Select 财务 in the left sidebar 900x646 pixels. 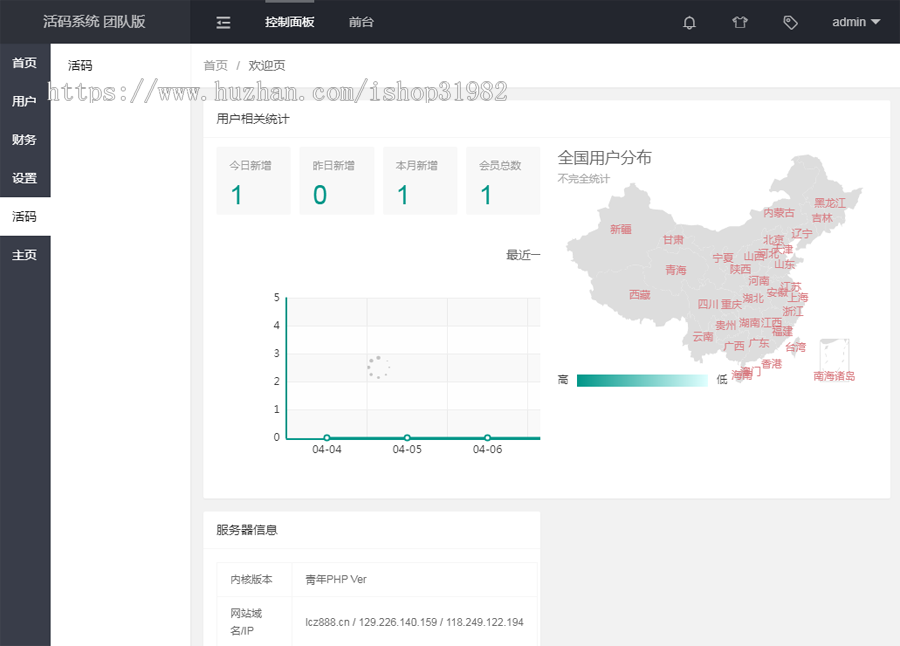point(25,139)
